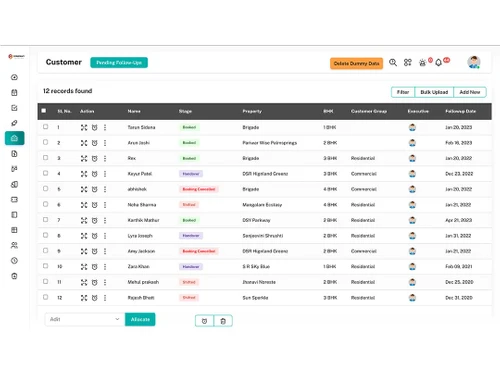Open the three-dot menu for abhishek row
The image size is (500, 375).
coord(105,189)
